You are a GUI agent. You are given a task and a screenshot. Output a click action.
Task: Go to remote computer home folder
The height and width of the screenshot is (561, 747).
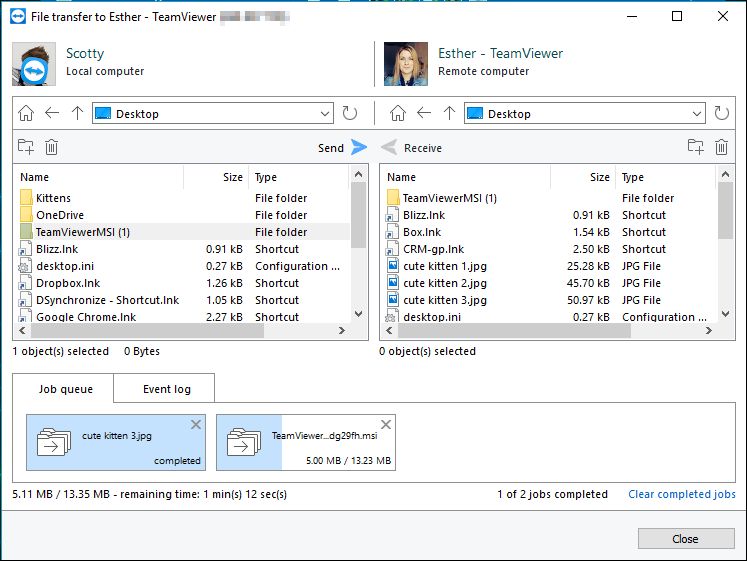click(x=398, y=113)
